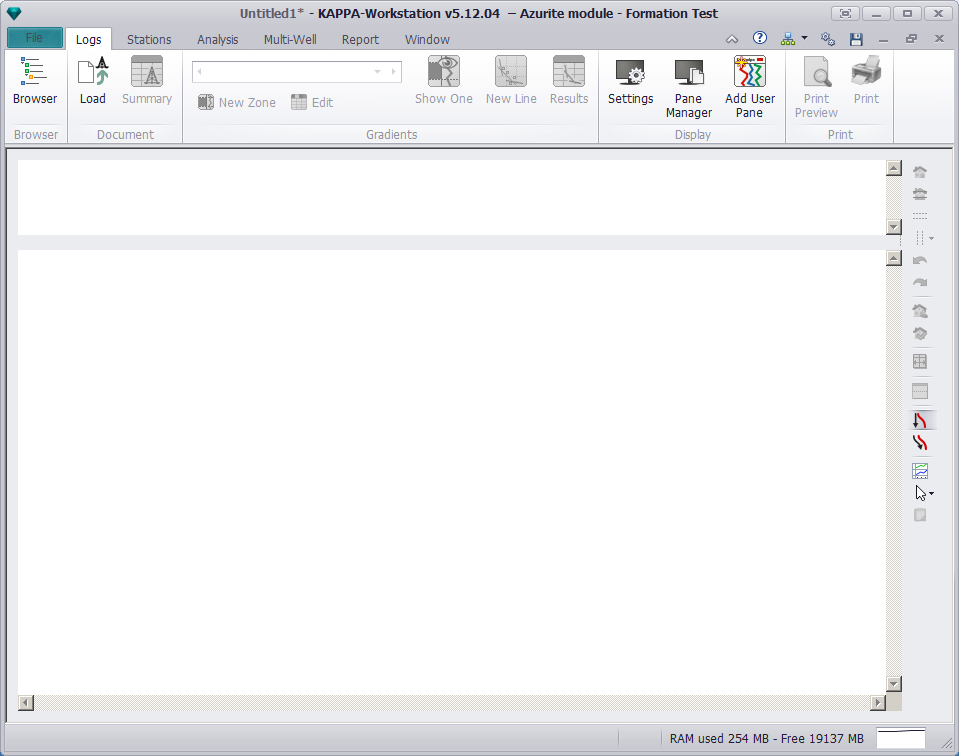Click the house-with-marker zoom icon
Viewport: 959px width, 756px height.
click(x=920, y=311)
